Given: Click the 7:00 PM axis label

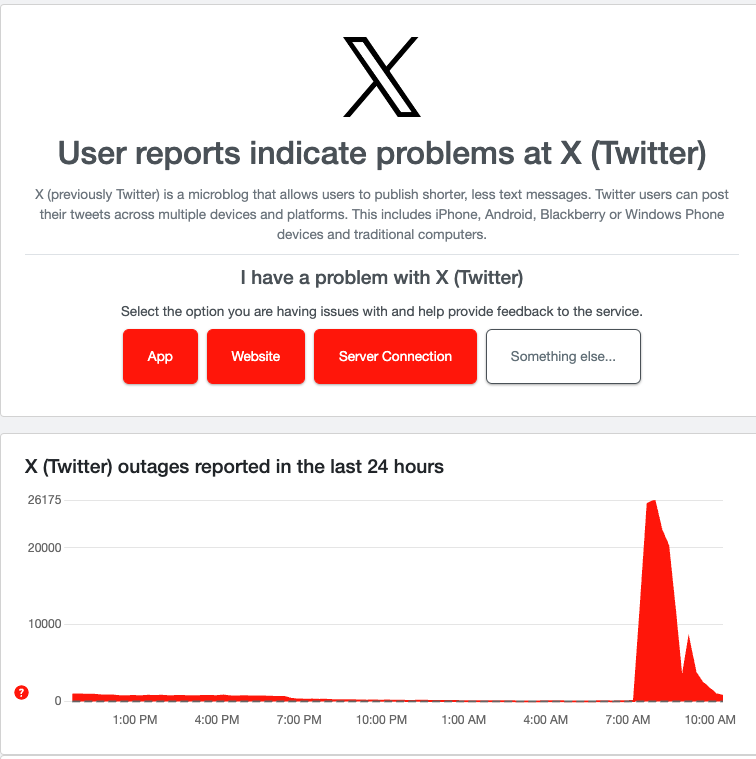Looking at the screenshot, I should pyautogui.click(x=299, y=720).
